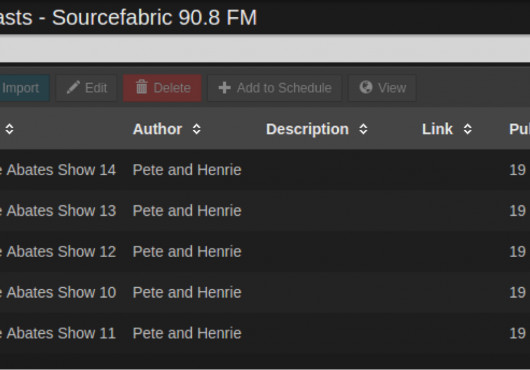Viewport: 530px width, 370px height.
Task: Click the Edit button with pencil icon
Action: click(87, 88)
